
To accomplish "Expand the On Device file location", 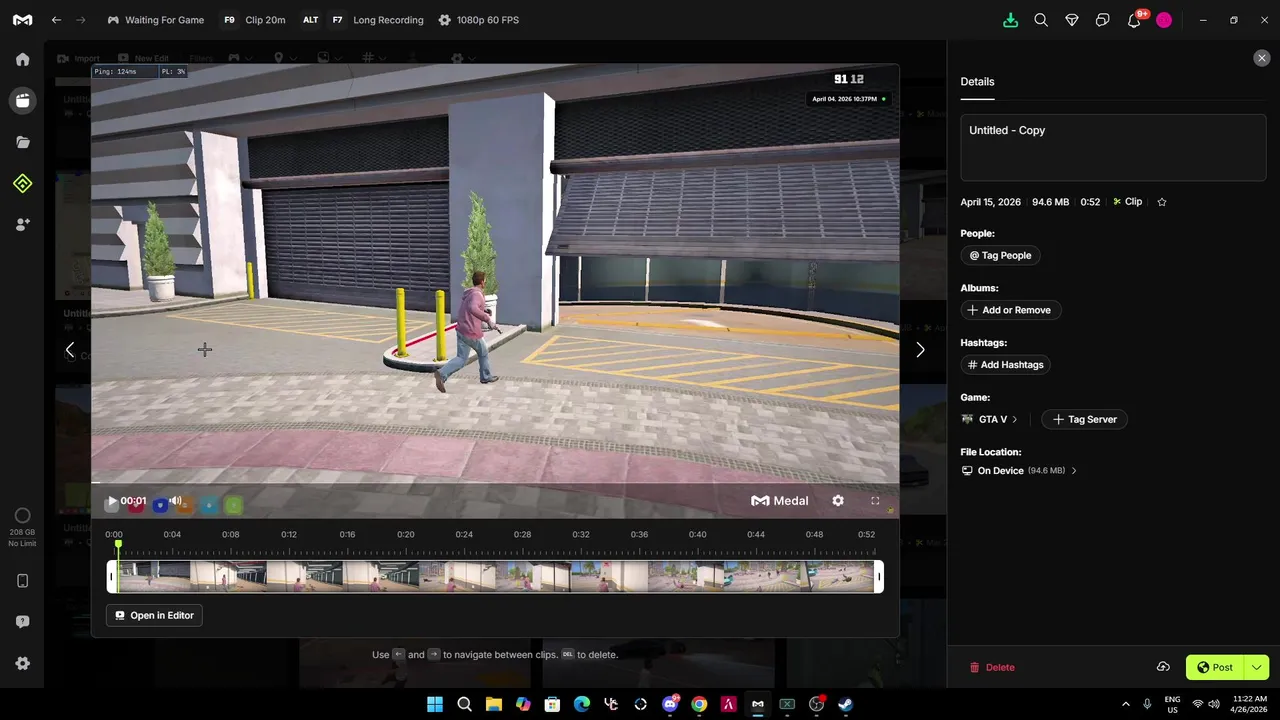I will click(x=1019, y=471).
